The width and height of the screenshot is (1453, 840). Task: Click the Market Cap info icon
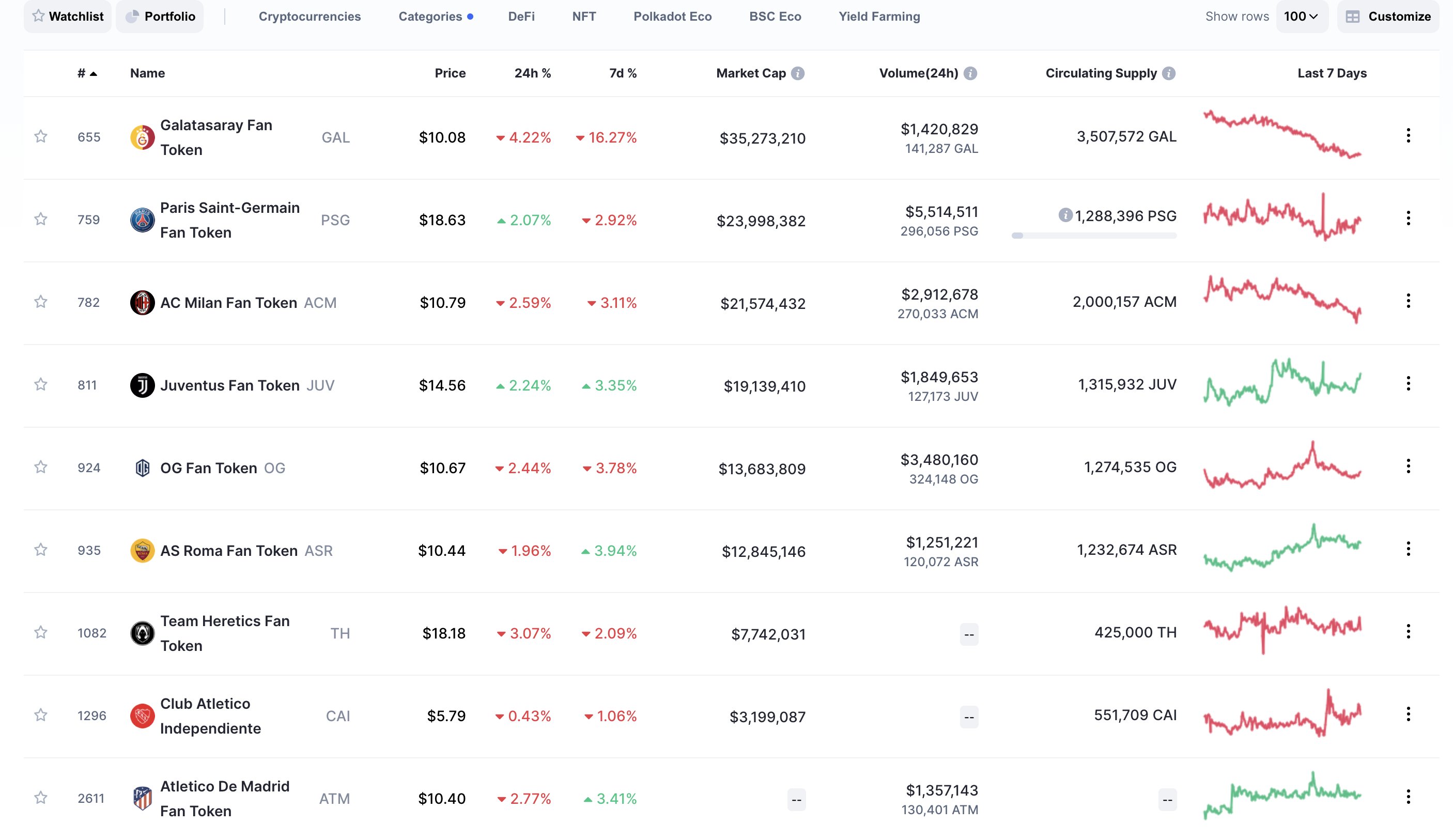click(x=797, y=73)
